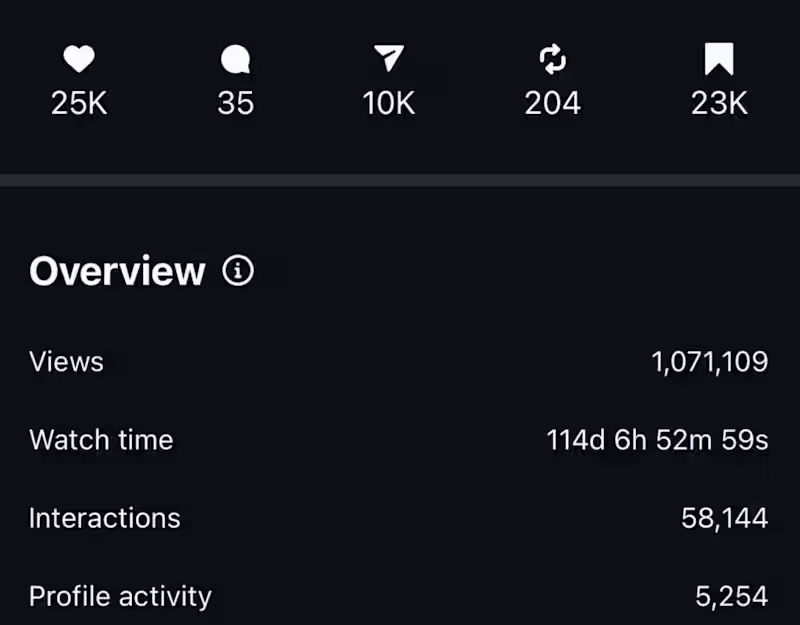This screenshot has width=800, height=625.
Task: Click the reposts arrows icon
Action: pyautogui.click(x=552, y=60)
